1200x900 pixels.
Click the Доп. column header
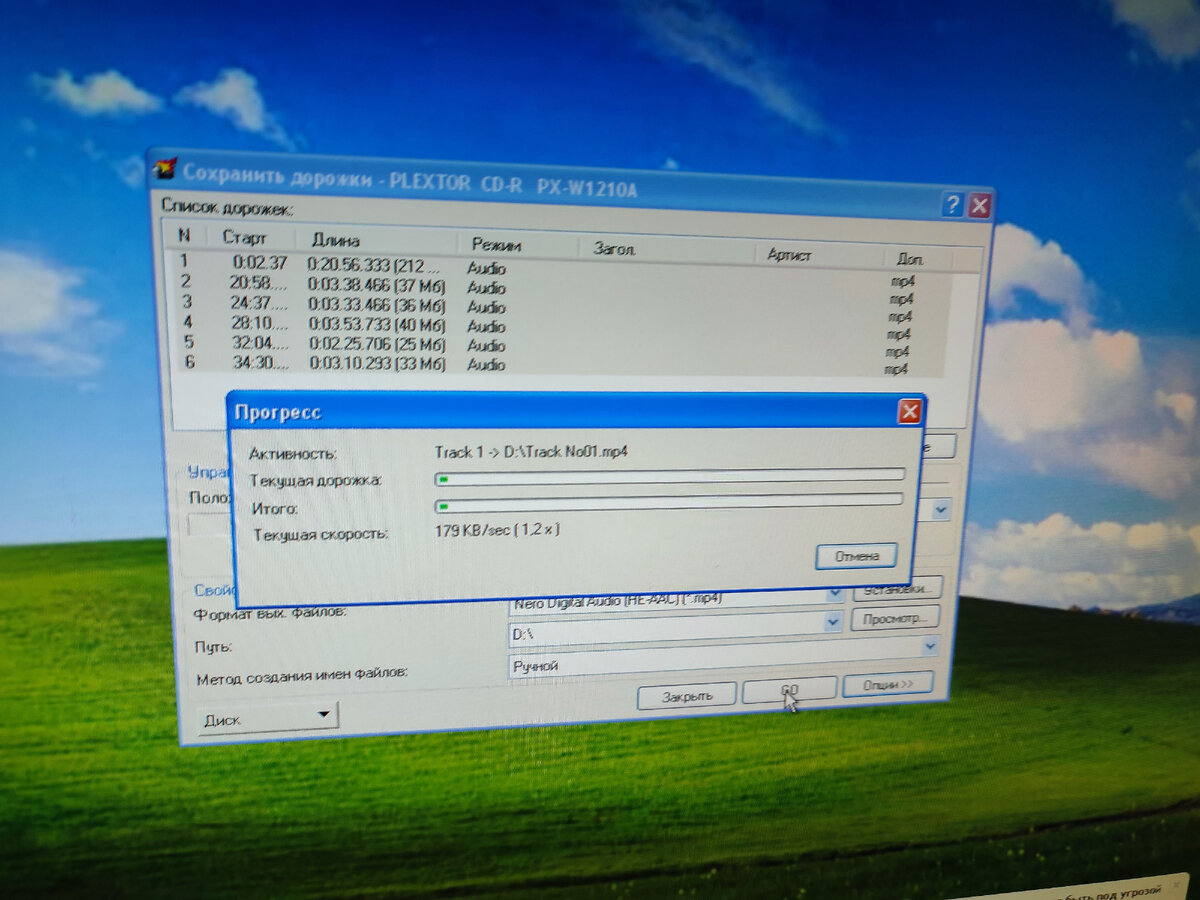tap(910, 259)
